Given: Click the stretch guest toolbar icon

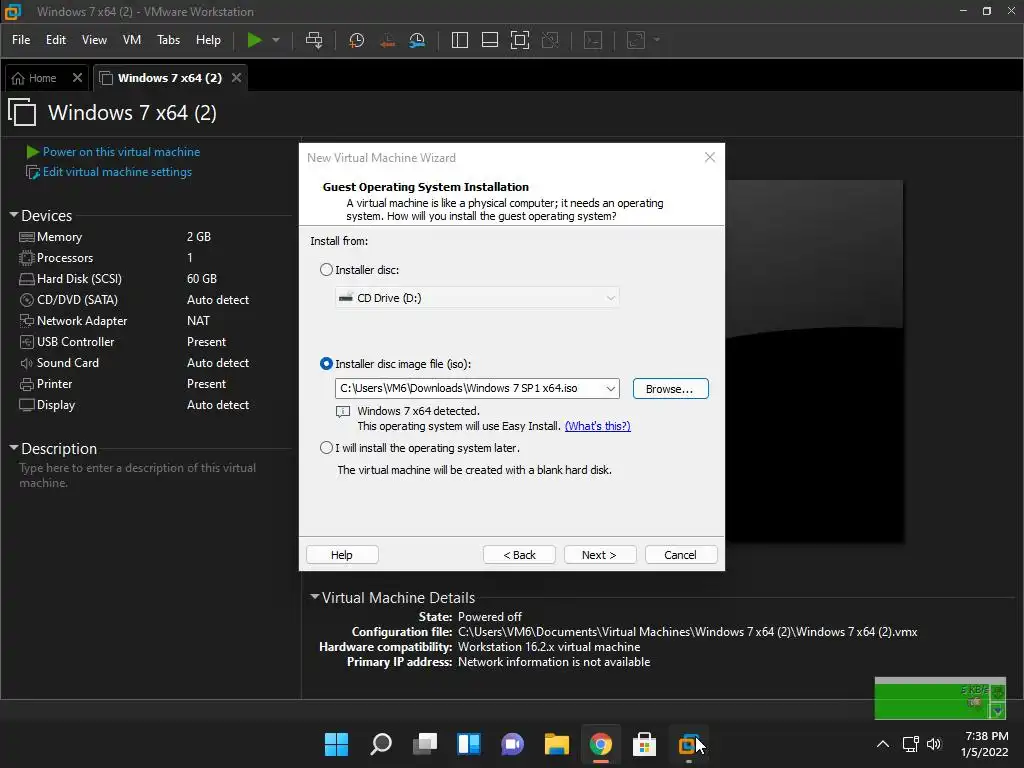Looking at the screenshot, I should click(636, 40).
